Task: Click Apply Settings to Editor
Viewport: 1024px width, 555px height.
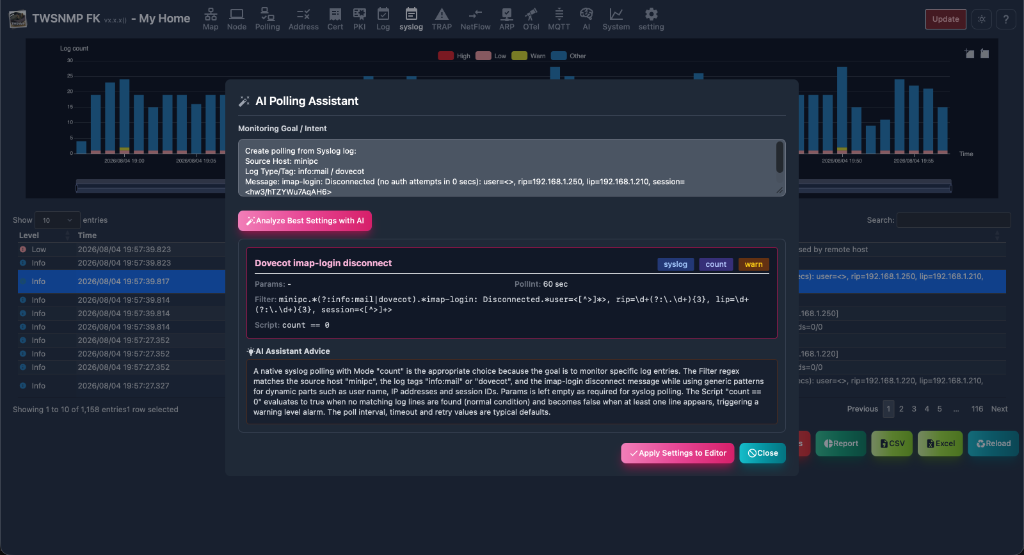Action: click(677, 453)
